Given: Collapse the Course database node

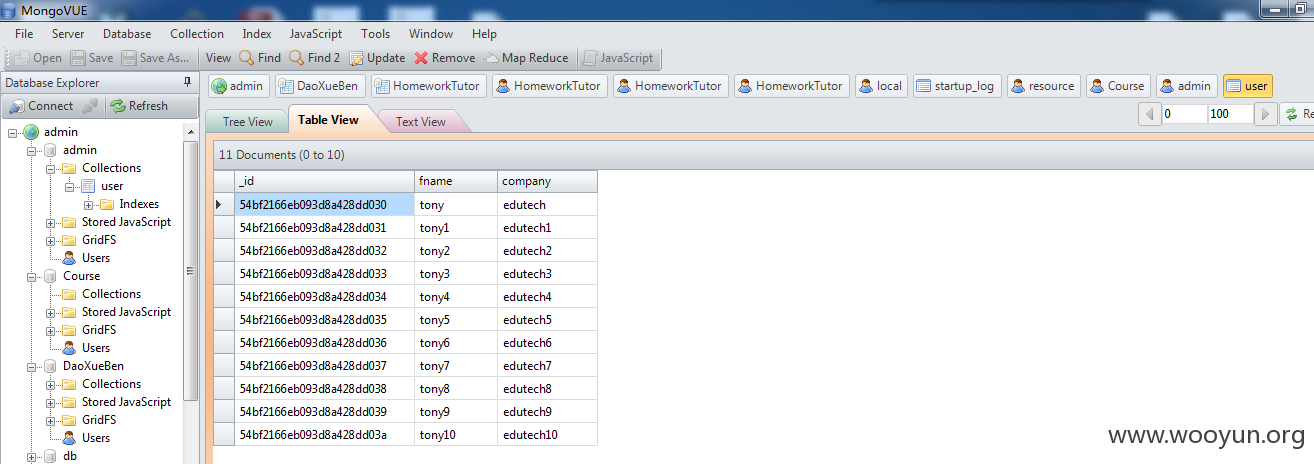Looking at the screenshot, I should coord(32,276).
